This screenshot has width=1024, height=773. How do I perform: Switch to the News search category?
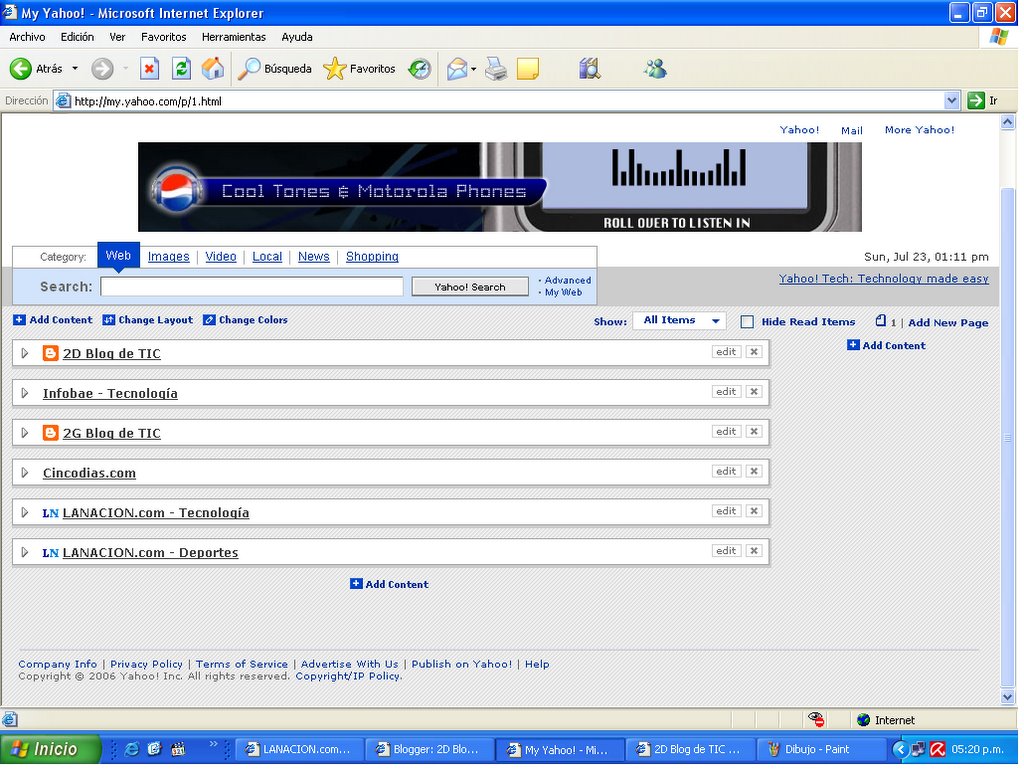click(313, 257)
